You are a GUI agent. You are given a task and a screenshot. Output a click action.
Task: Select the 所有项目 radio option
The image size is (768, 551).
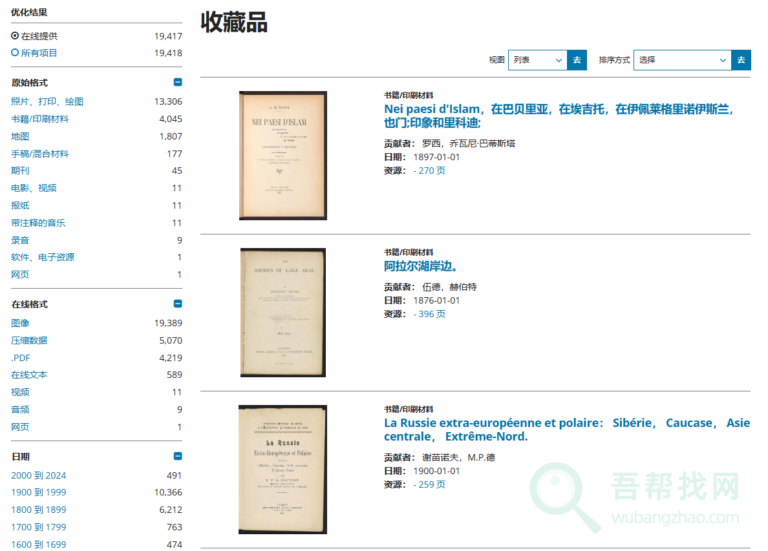pos(15,52)
